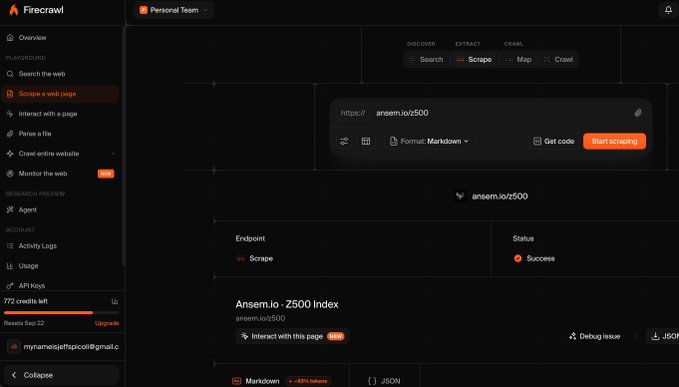
Task: Switch to the Search endpoint tab
Action: [427, 60]
